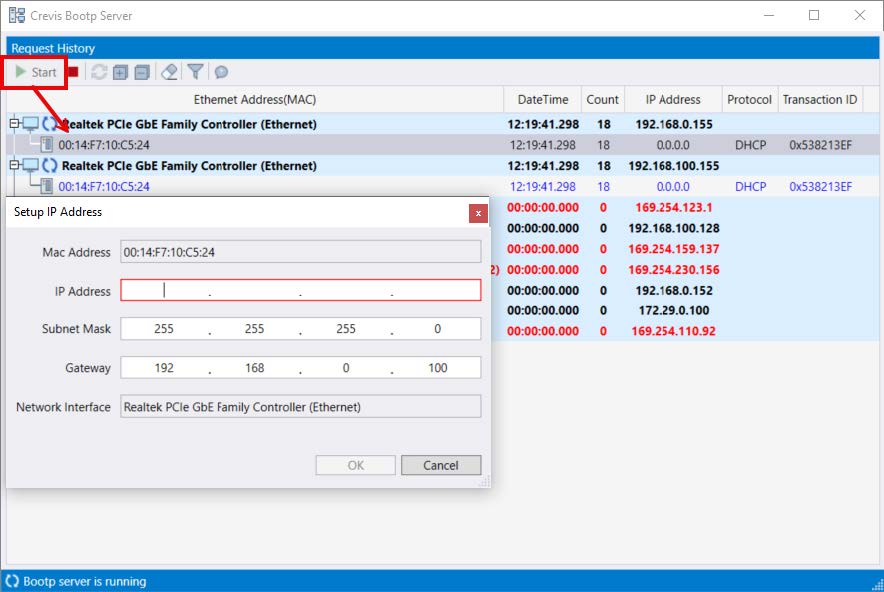Screen dimensions: 884x592
Task: Click the device icon beside the blue MAC entry
Action: pos(47,186)
